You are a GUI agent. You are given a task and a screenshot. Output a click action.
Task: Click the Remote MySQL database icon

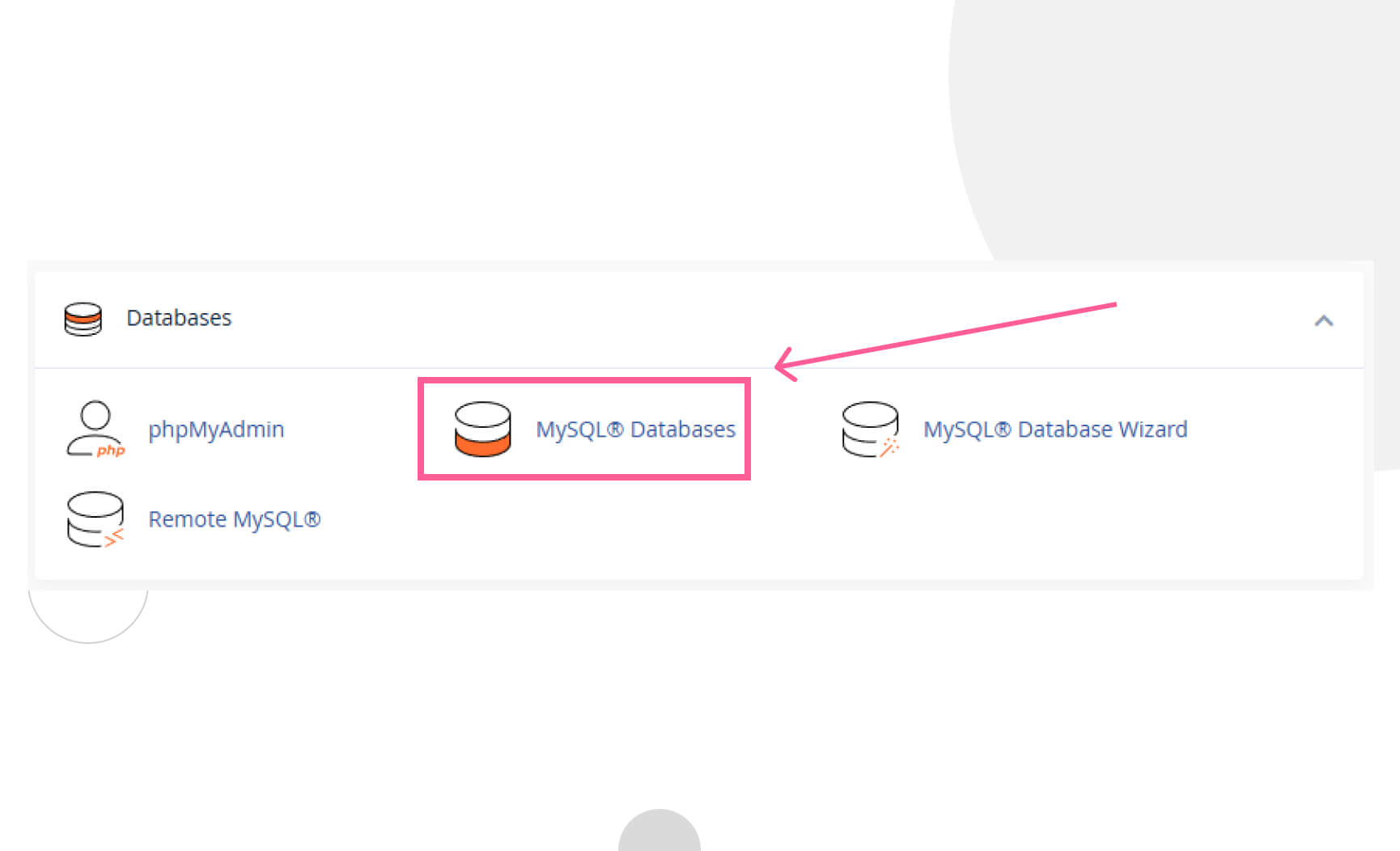tap(95, 519)
